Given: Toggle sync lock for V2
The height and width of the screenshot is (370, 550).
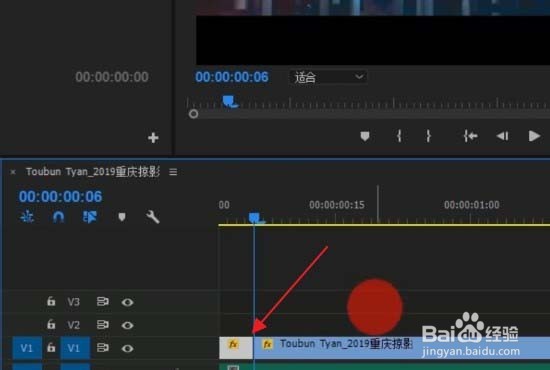Looking at the screenshot, I should coord(102,325).
